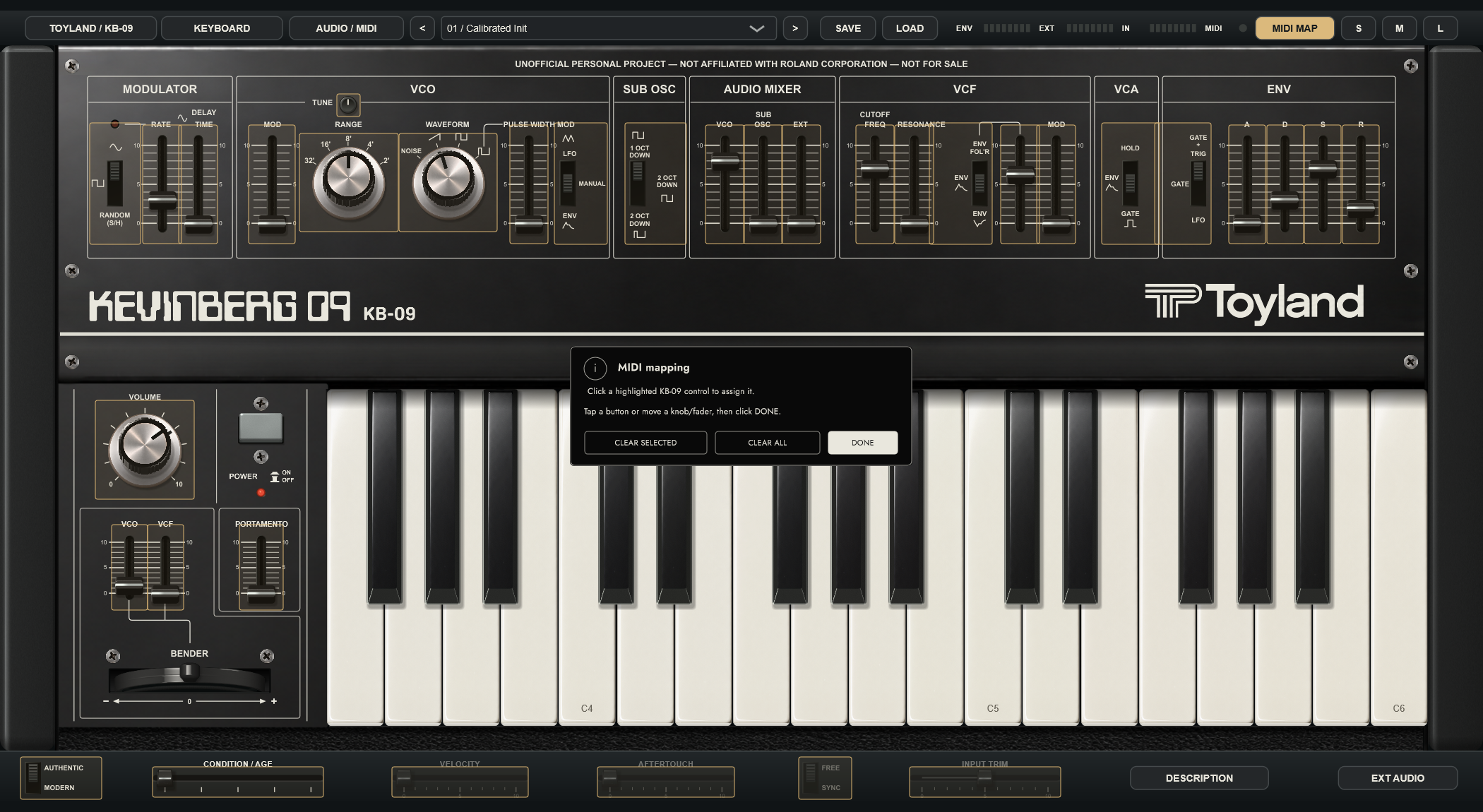Viewport: 1483px width, 812px height.
Task: Select the M size button
Action: (x=1399, y=28)
